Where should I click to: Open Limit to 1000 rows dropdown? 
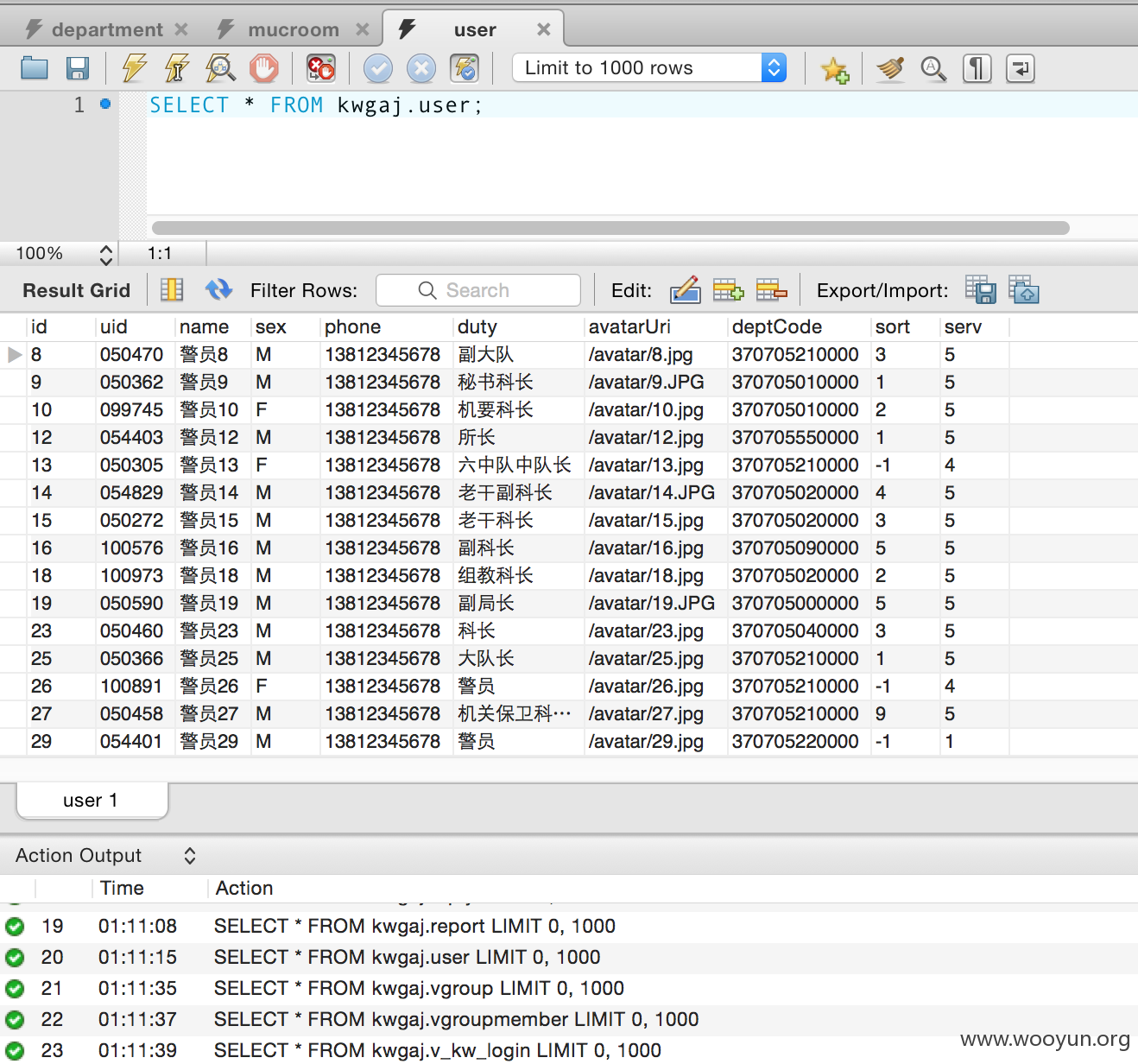point(649,67)
